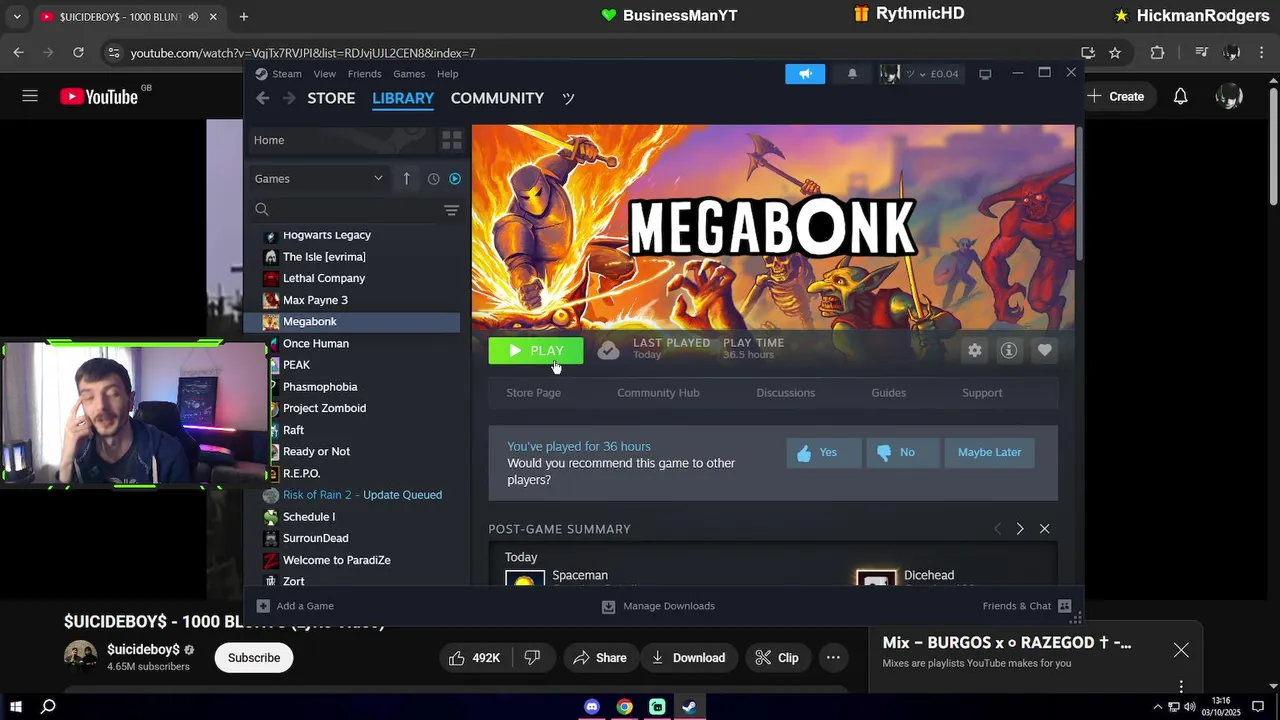The width and height of the screenshot is (1280, 720).
Task: Open the Help menu in Steam
Action: (448, 74)
